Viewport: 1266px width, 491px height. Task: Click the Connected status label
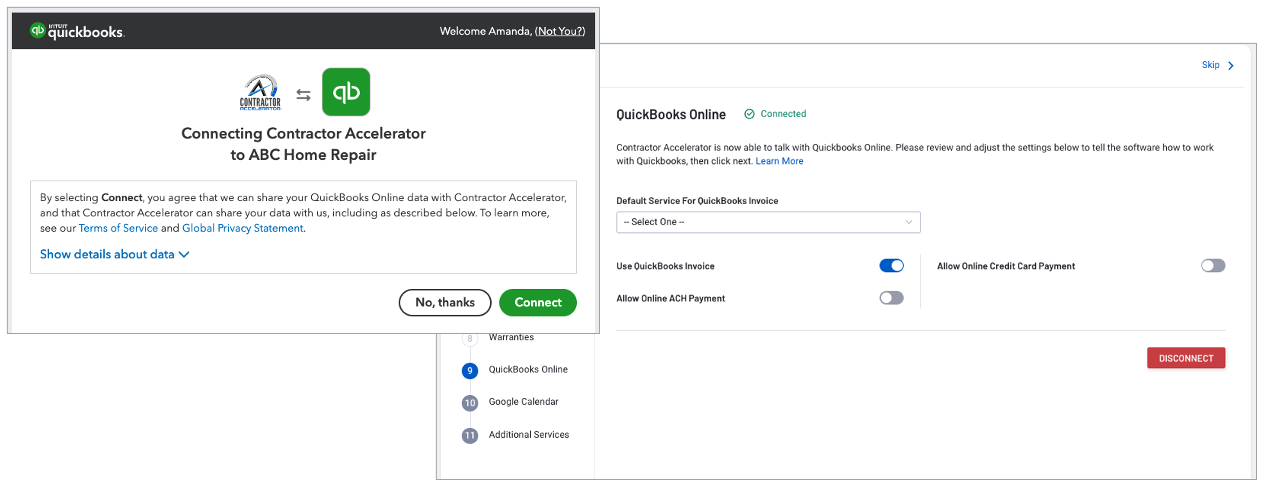pos(783,114)
